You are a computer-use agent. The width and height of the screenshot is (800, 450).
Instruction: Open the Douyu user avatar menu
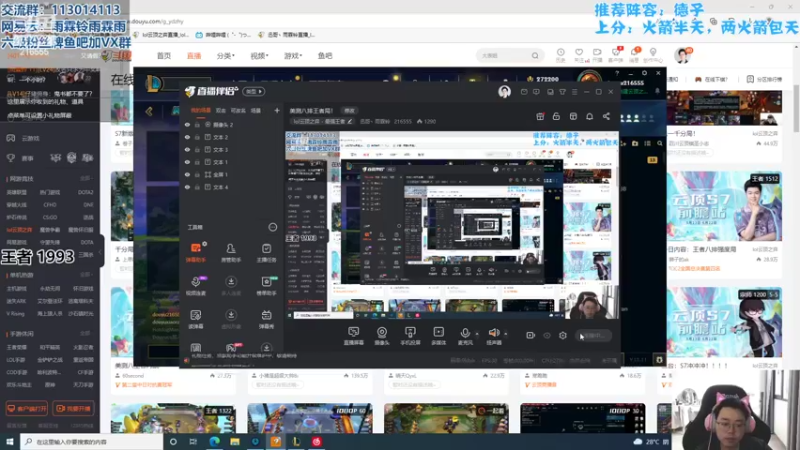coord(682,55)
